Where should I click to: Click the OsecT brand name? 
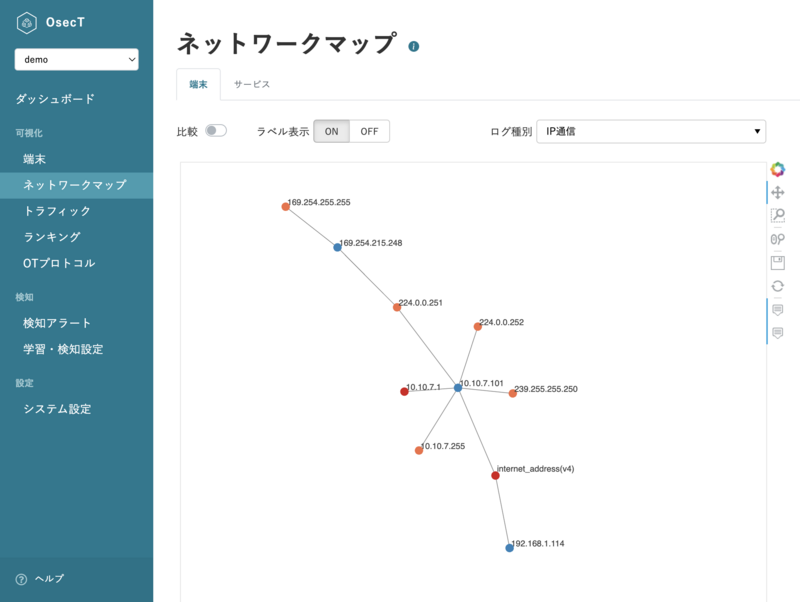pos(65,22)
